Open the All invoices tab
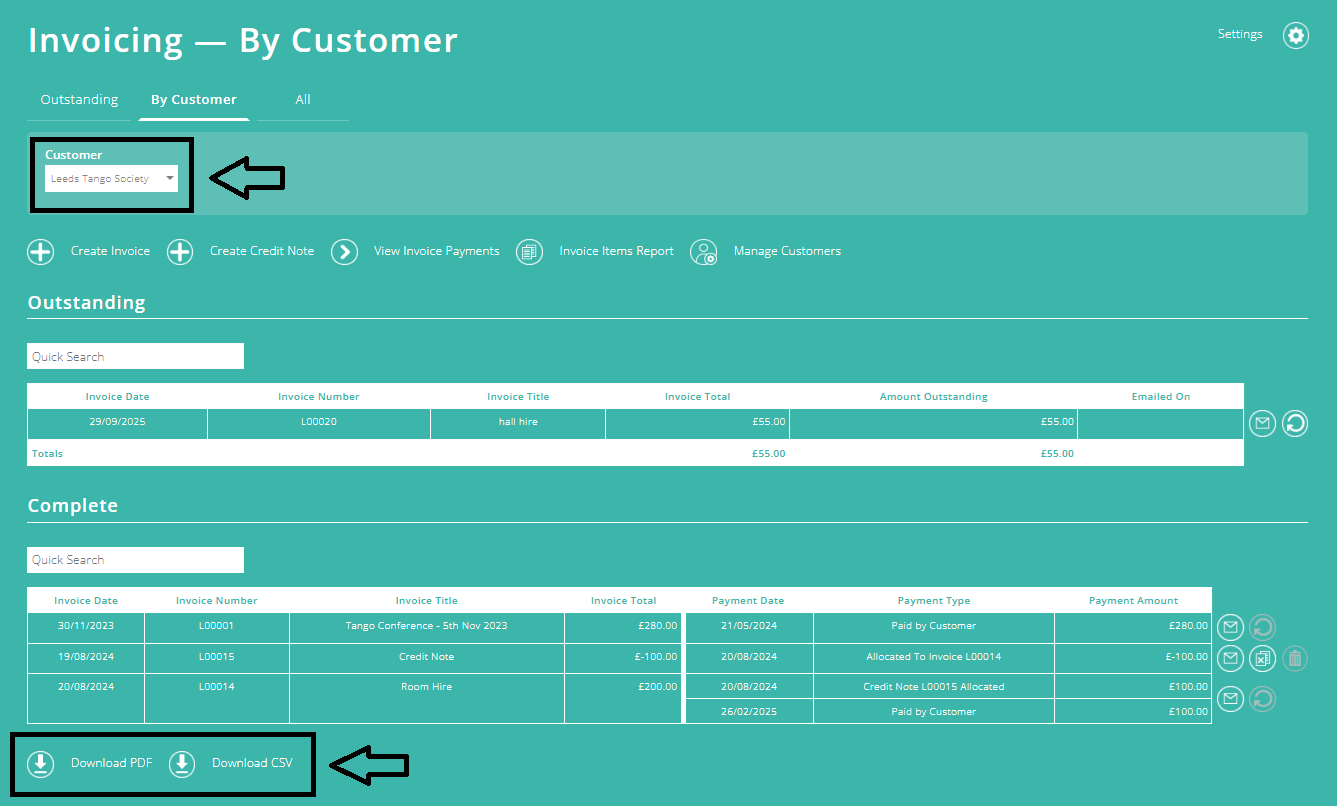Image resolution: width=1337 pixels, height=806 pixels. [303, 99]
